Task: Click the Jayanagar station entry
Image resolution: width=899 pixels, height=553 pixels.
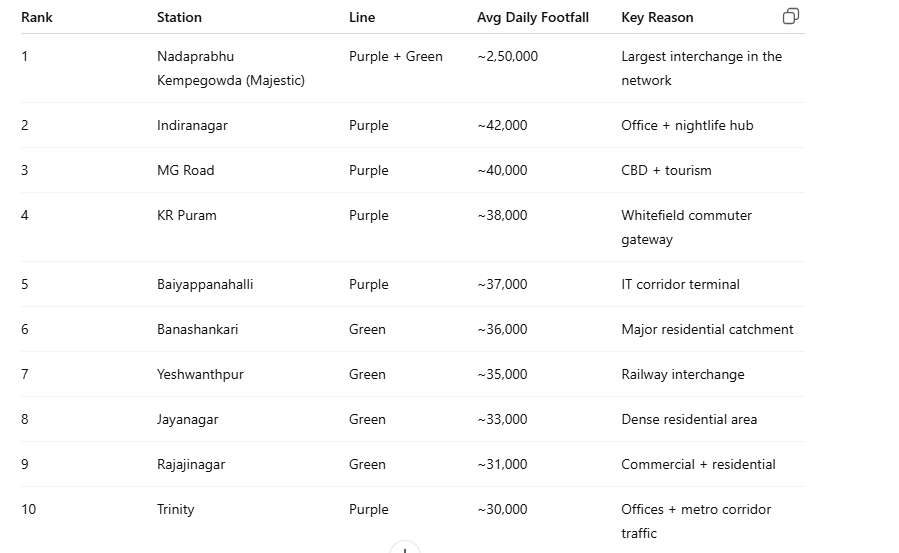Action: [x=187, y=419]
